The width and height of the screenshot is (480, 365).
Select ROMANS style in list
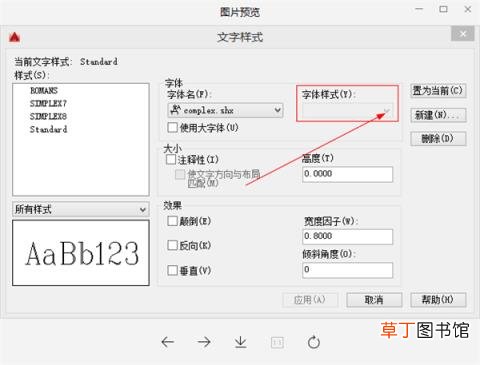tap(44, 91)
